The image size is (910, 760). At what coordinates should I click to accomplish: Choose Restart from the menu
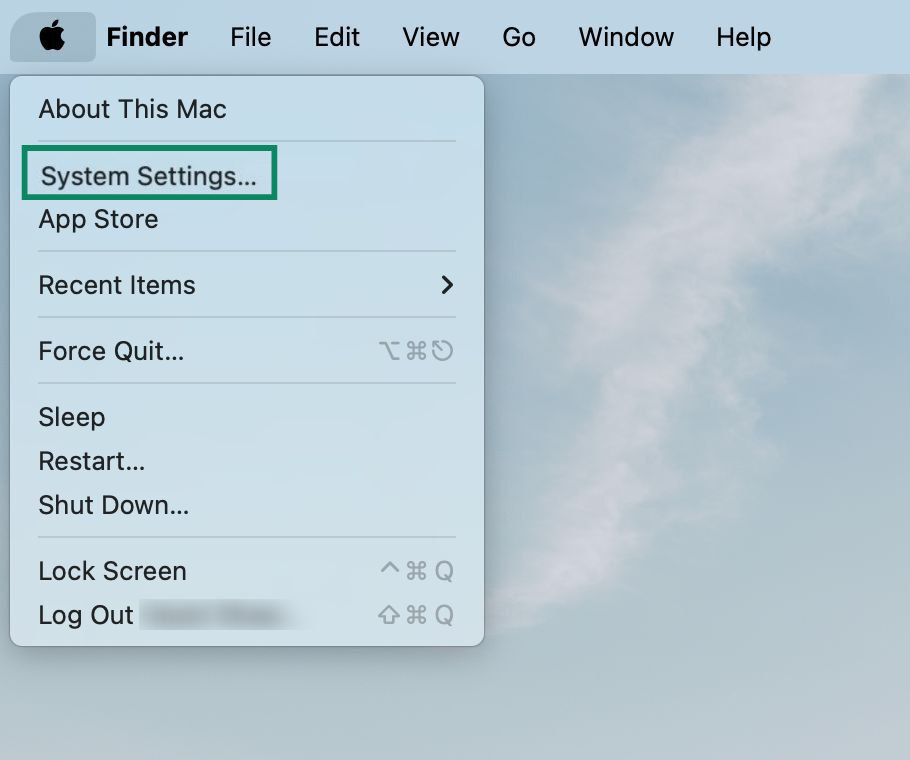click(91, 461)
